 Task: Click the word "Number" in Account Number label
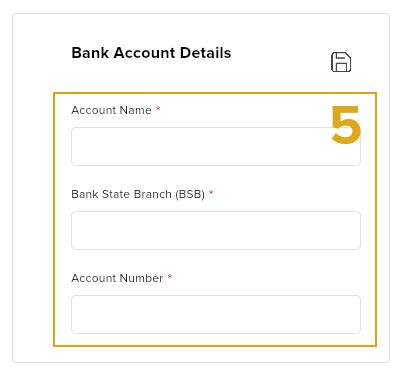click(x=141, y=278)
